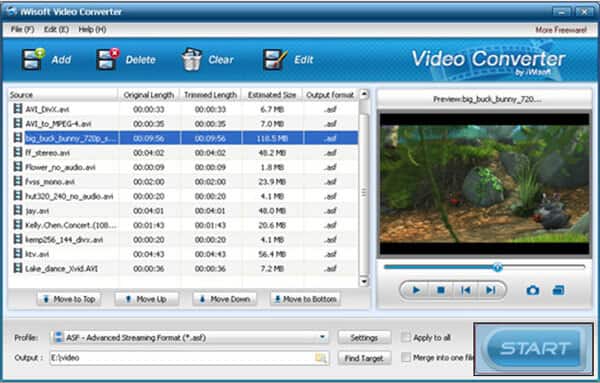The image size is (600, 383).
Task: Click the Clear list trash icon
Action: click(x=192, y=59)
